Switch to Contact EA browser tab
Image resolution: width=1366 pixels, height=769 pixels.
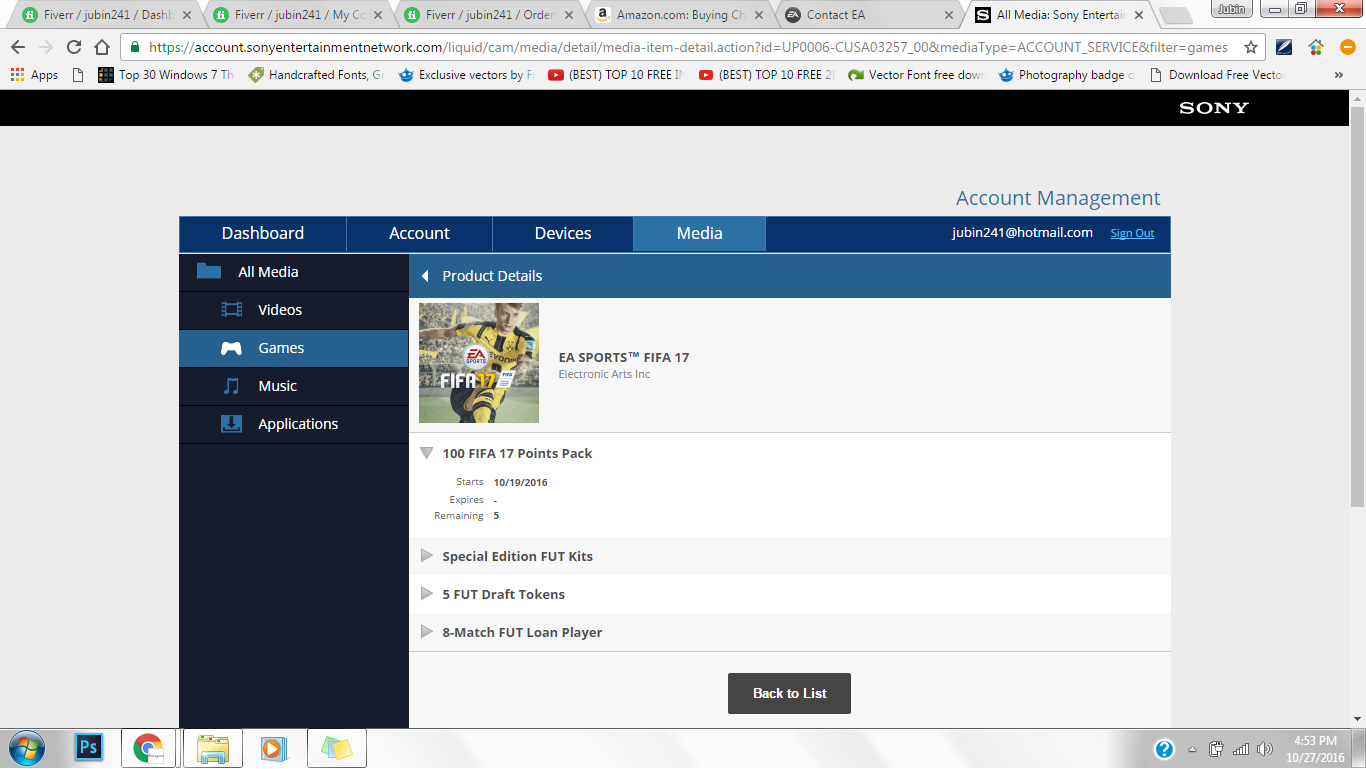(x=869, y=15)
